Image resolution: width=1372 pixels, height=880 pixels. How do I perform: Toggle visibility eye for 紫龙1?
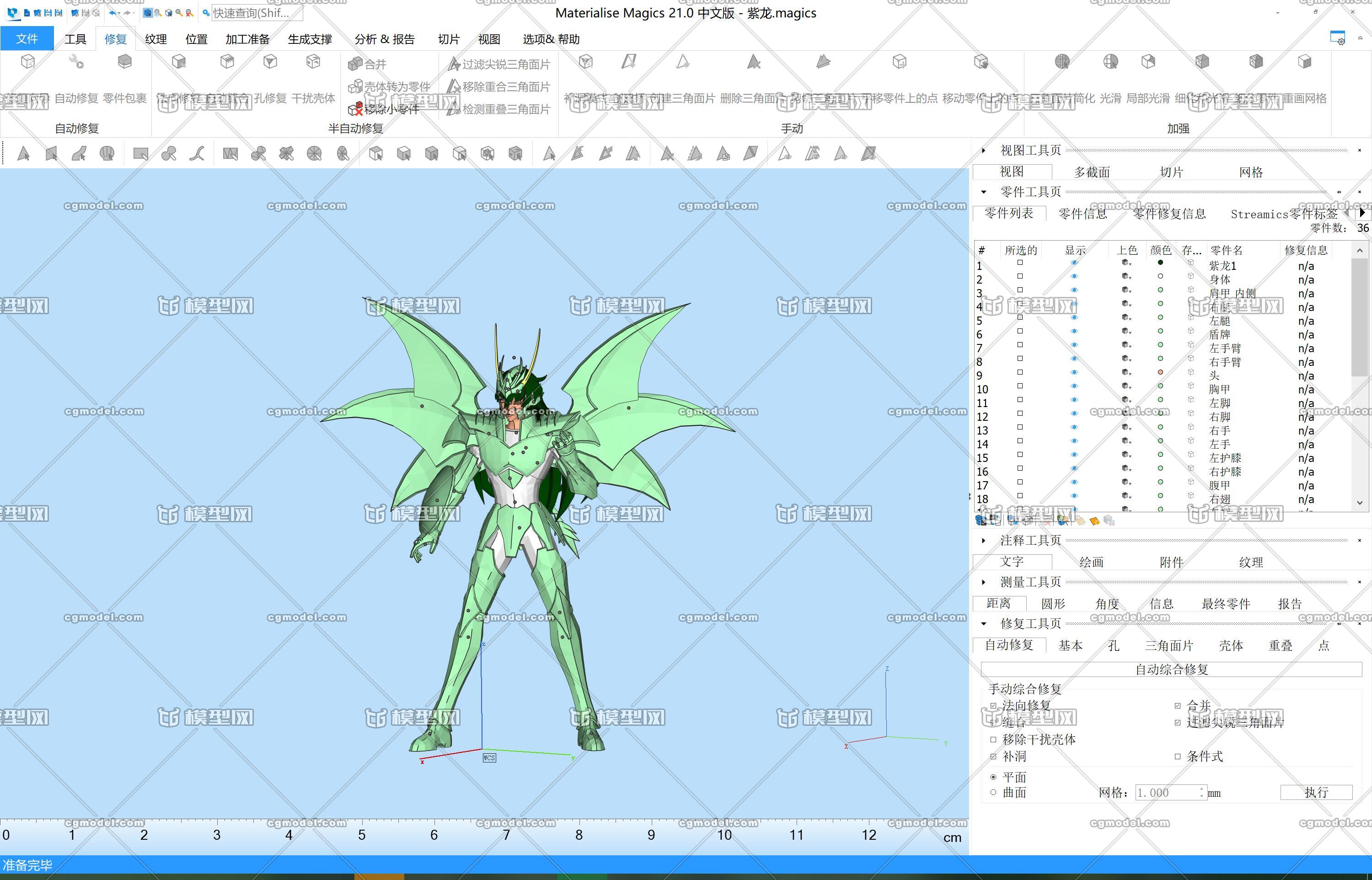(x=1074, y=263)
